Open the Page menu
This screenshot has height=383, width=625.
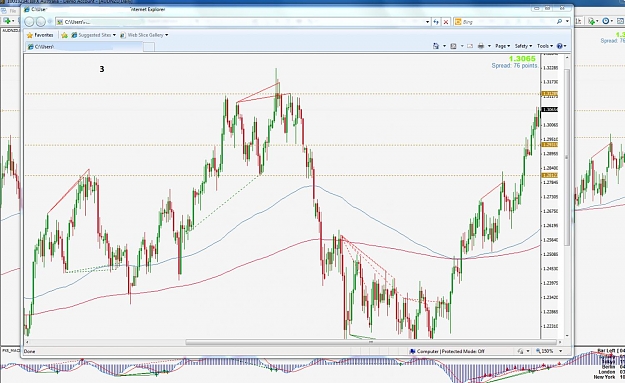(503, 46)
